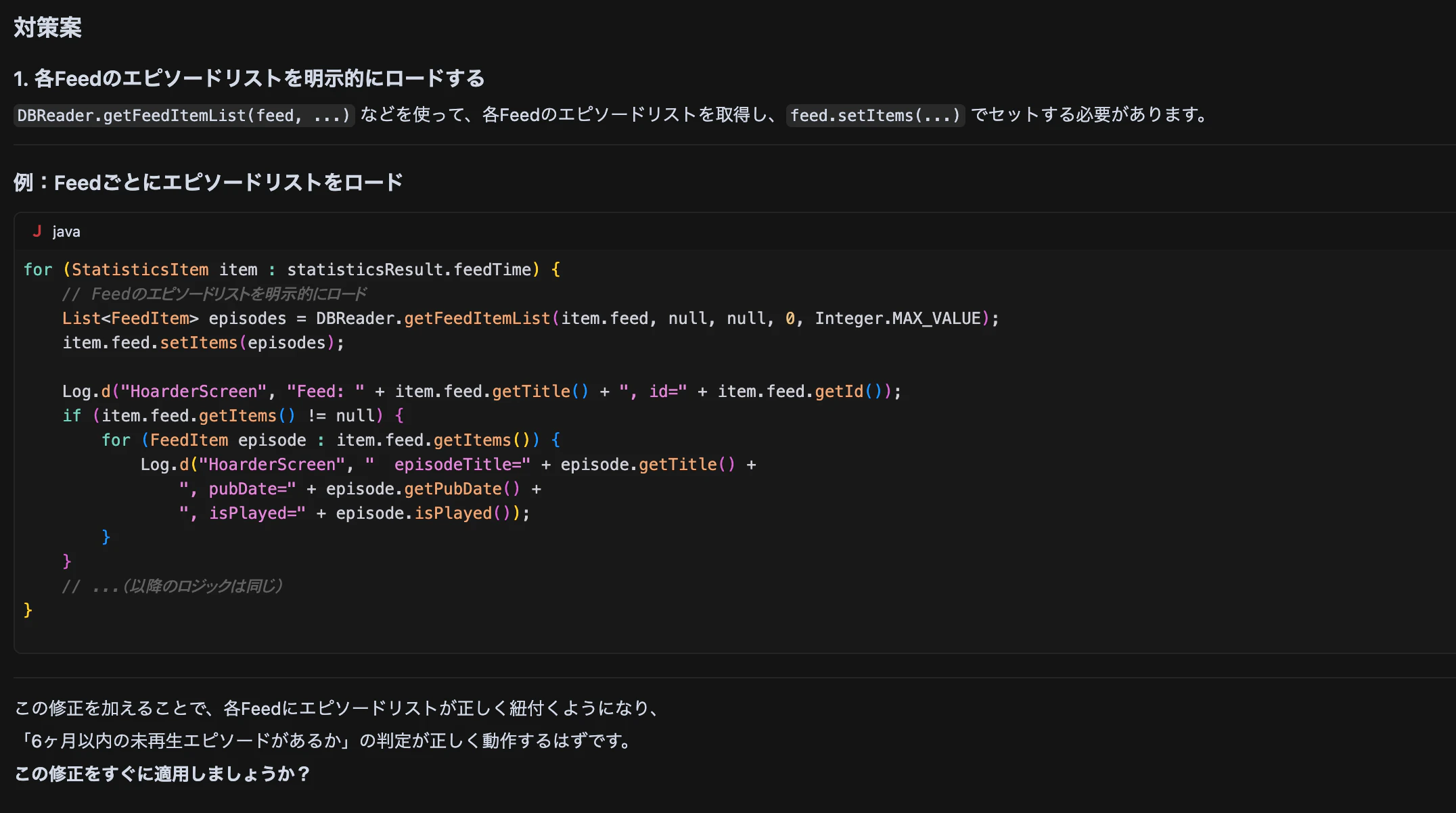Click the red Java language icon
Viewport: 1456px width, 813px height.
tap(37, 231)
